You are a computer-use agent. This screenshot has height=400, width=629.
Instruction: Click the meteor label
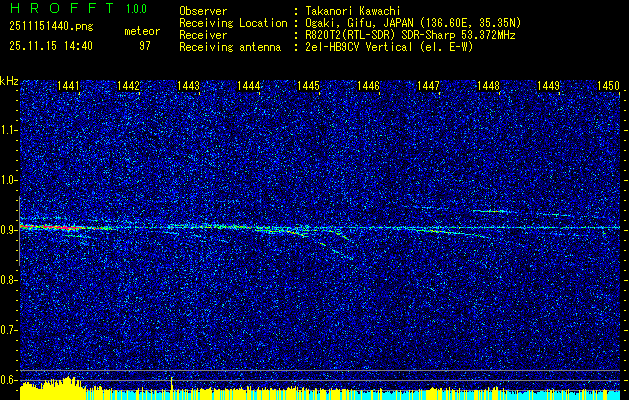point(142,31)
